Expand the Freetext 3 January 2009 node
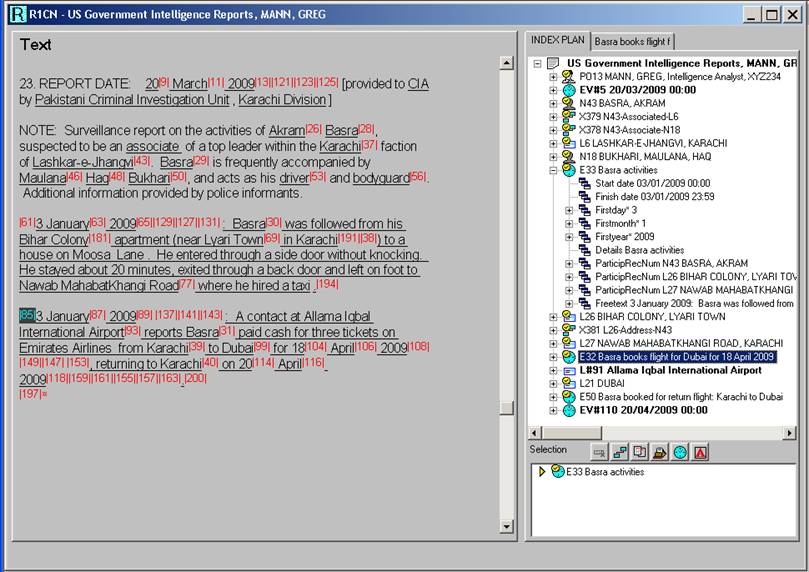Viewport: 809px width, 572px height. click(x=569, y=303)
